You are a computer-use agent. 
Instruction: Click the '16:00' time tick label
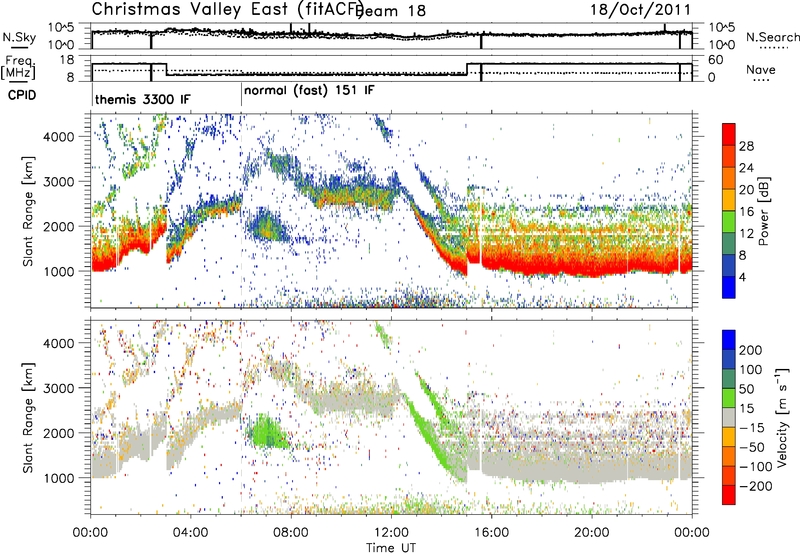pos(491,533)
